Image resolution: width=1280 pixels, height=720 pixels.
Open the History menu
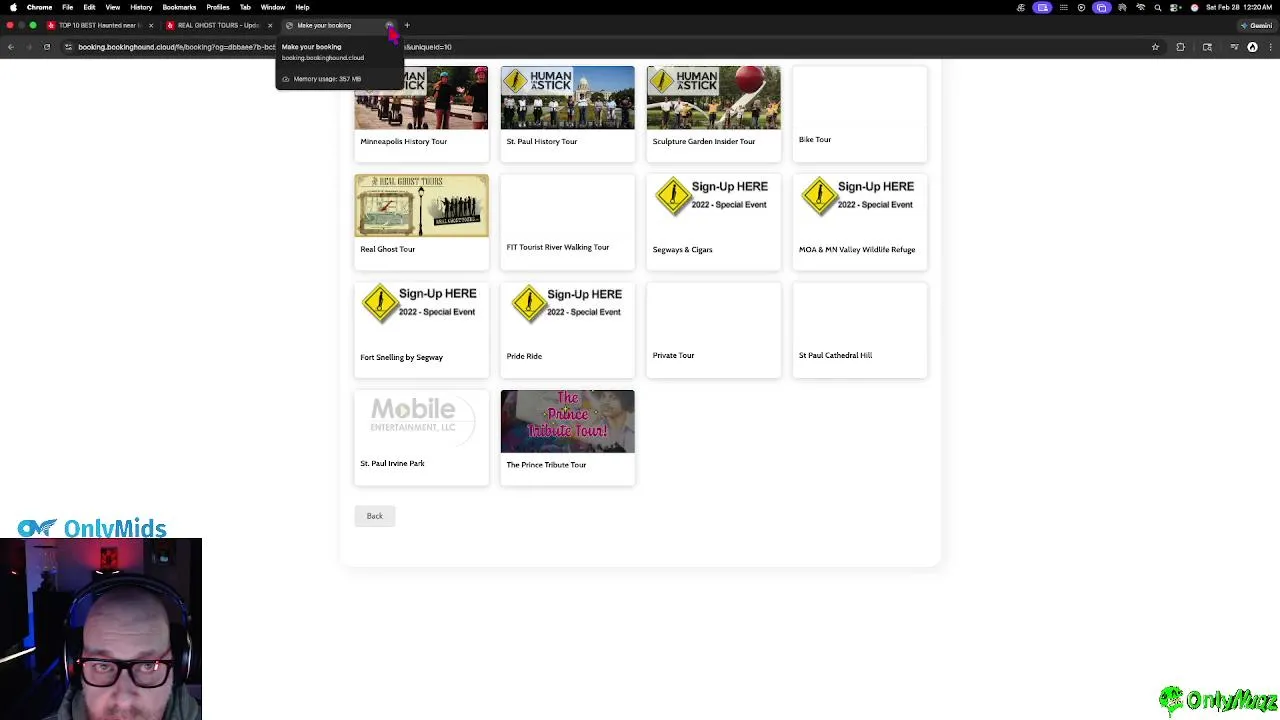pyautogui.click(x=141, y=7)
